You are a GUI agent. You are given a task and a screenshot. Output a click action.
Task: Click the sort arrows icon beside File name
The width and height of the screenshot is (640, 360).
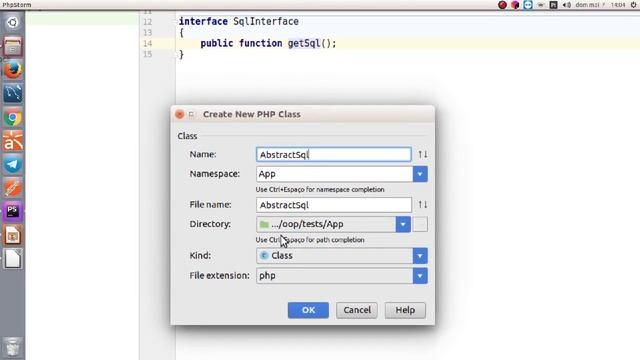pyautogui.click(x=422, y=204)
